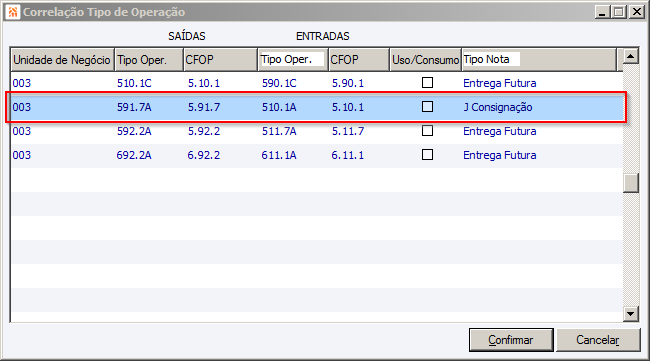Click the Confirmar button
The width and height of the screenshot is (650, 361).
pos(511,340)
